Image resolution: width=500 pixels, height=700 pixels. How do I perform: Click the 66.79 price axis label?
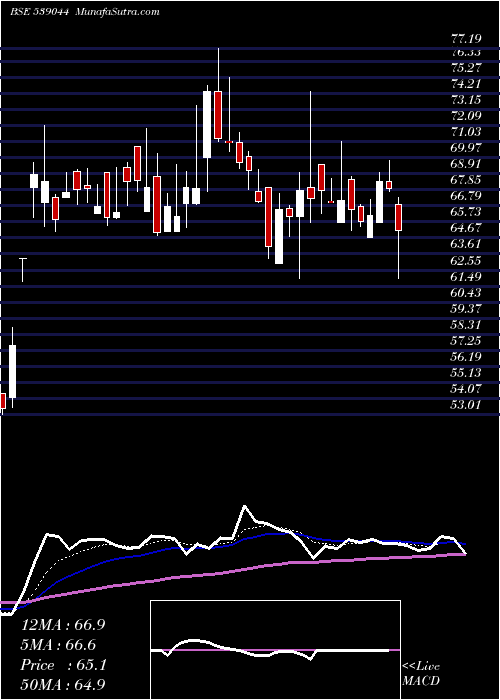click(x=466, y=196)
